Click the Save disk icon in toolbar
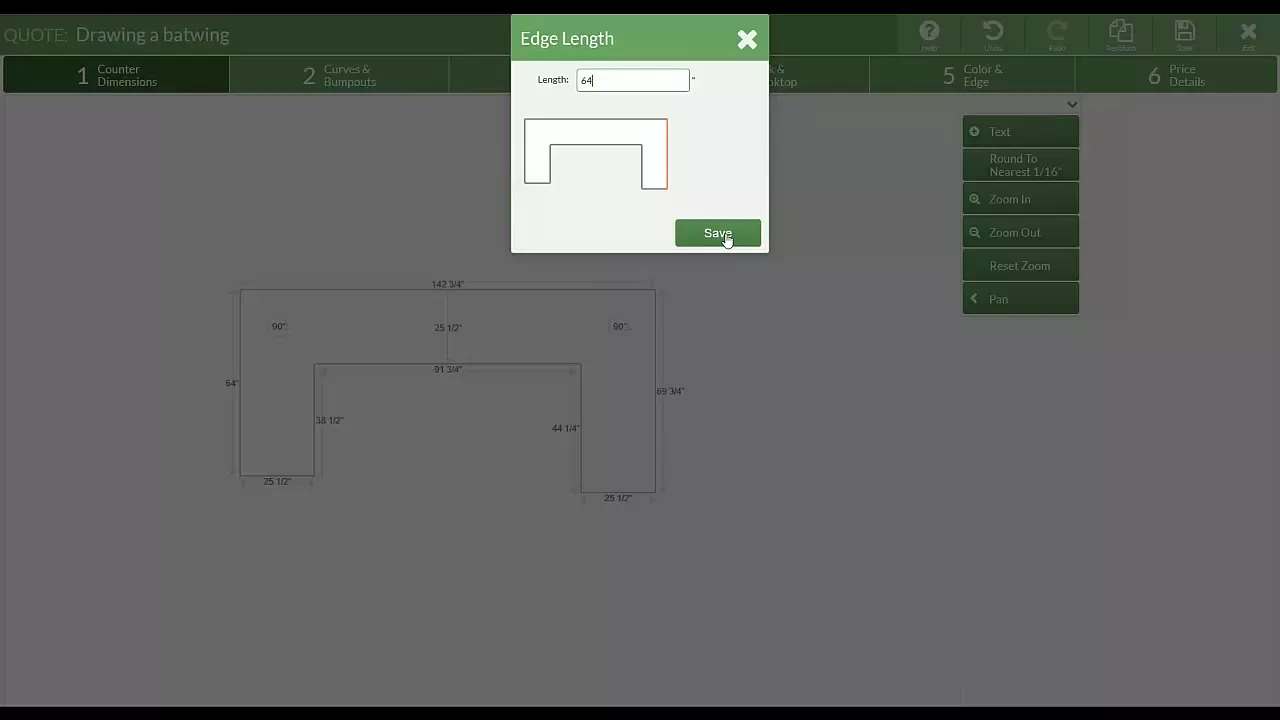The width and height of the screenshot is (1280, 720). (1185, 35)
